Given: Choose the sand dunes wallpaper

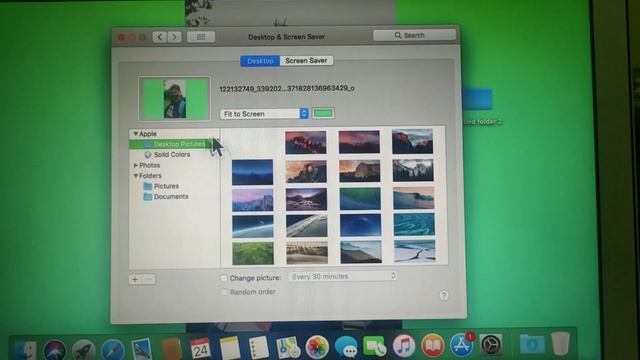Looking at the screenshot, I should [307, 252].
